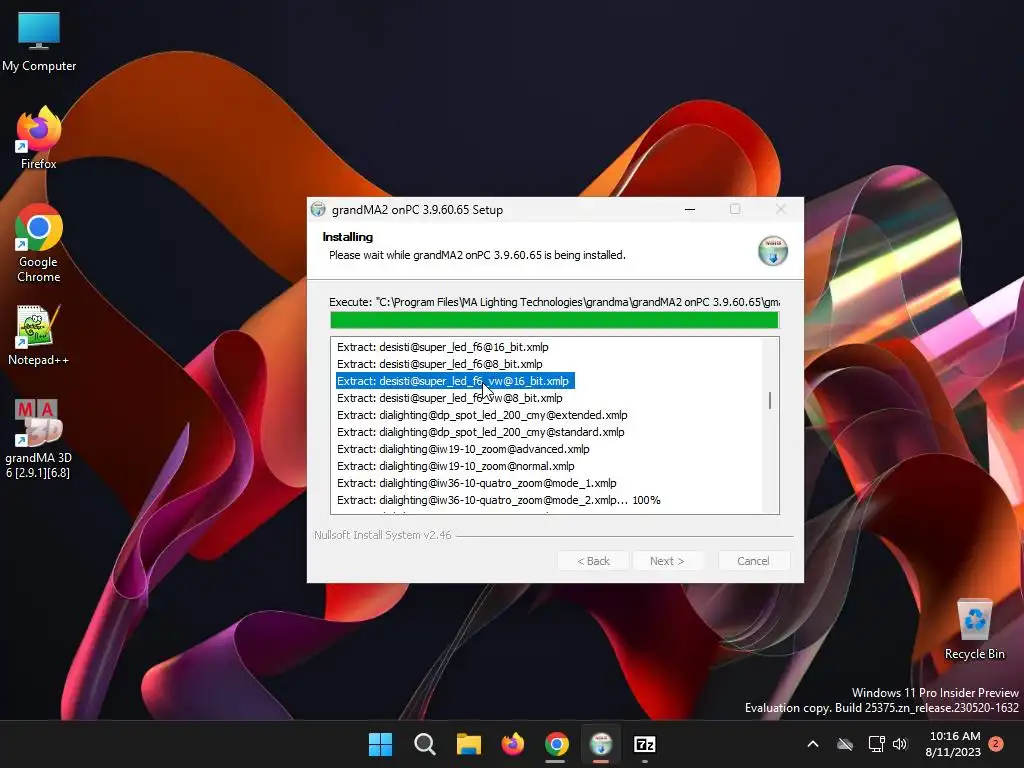Screen dimensions: 1024x768
Task: Click the Back button in Setup
Action: [593, 561]
